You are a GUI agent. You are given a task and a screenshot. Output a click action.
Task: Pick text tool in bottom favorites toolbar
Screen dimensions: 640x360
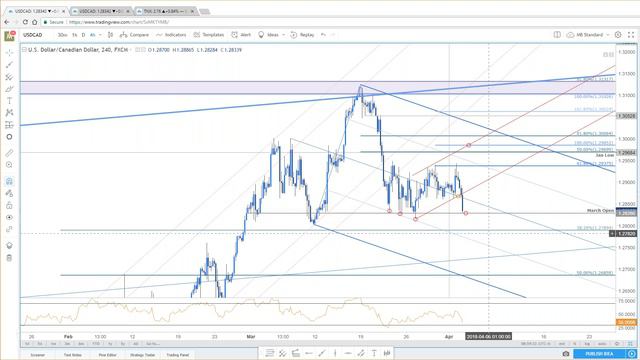click(x=374, y=353)
